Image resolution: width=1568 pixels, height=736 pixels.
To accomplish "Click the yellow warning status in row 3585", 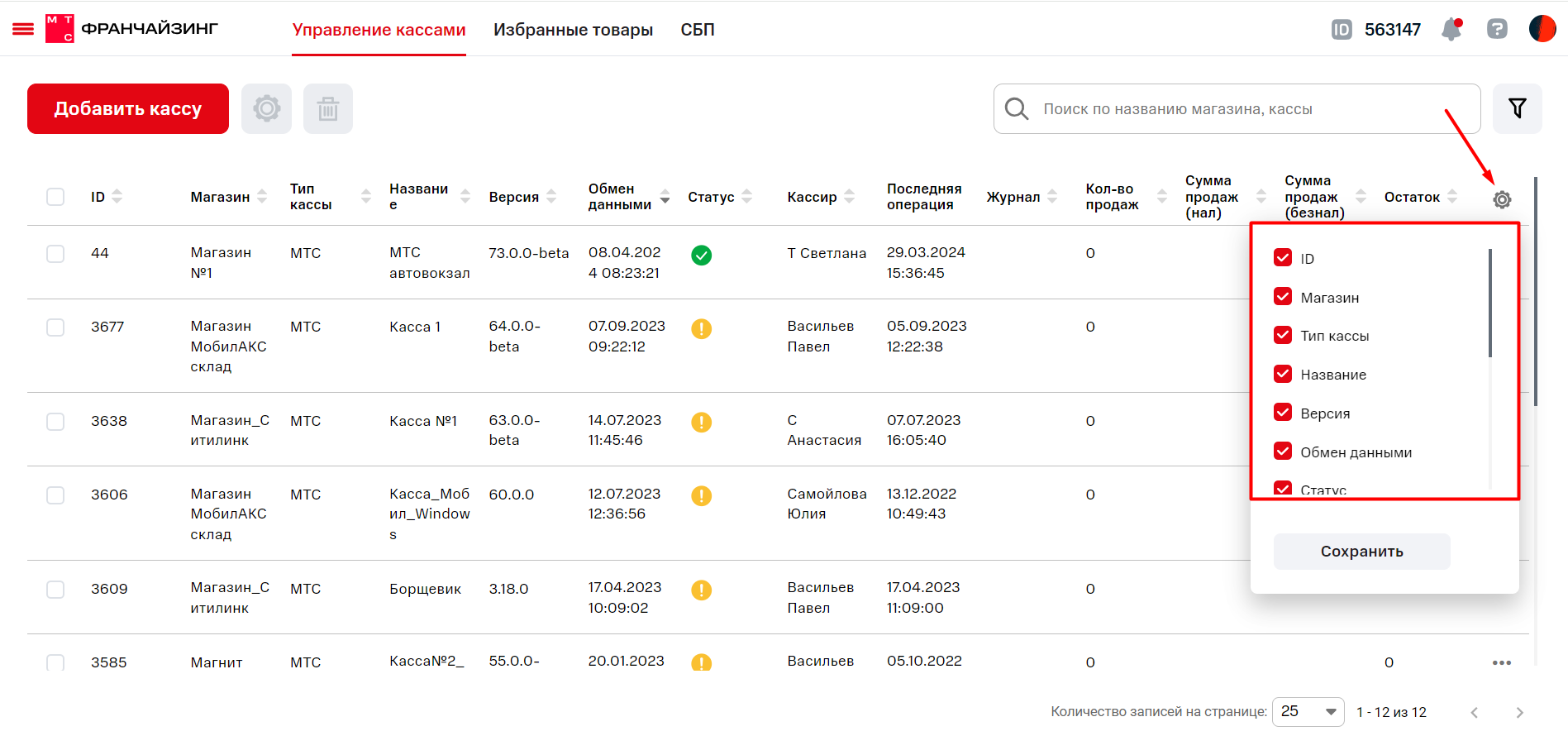I will [x=701, y=662].
